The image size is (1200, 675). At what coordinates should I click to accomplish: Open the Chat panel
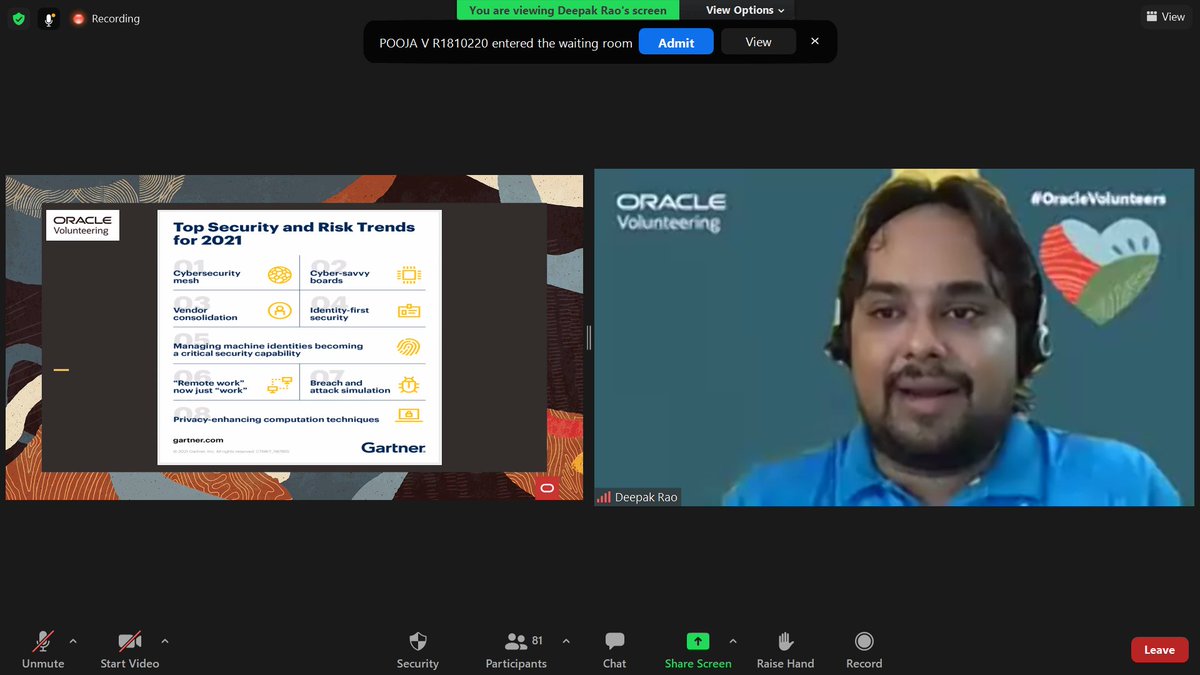pos(613,649)
